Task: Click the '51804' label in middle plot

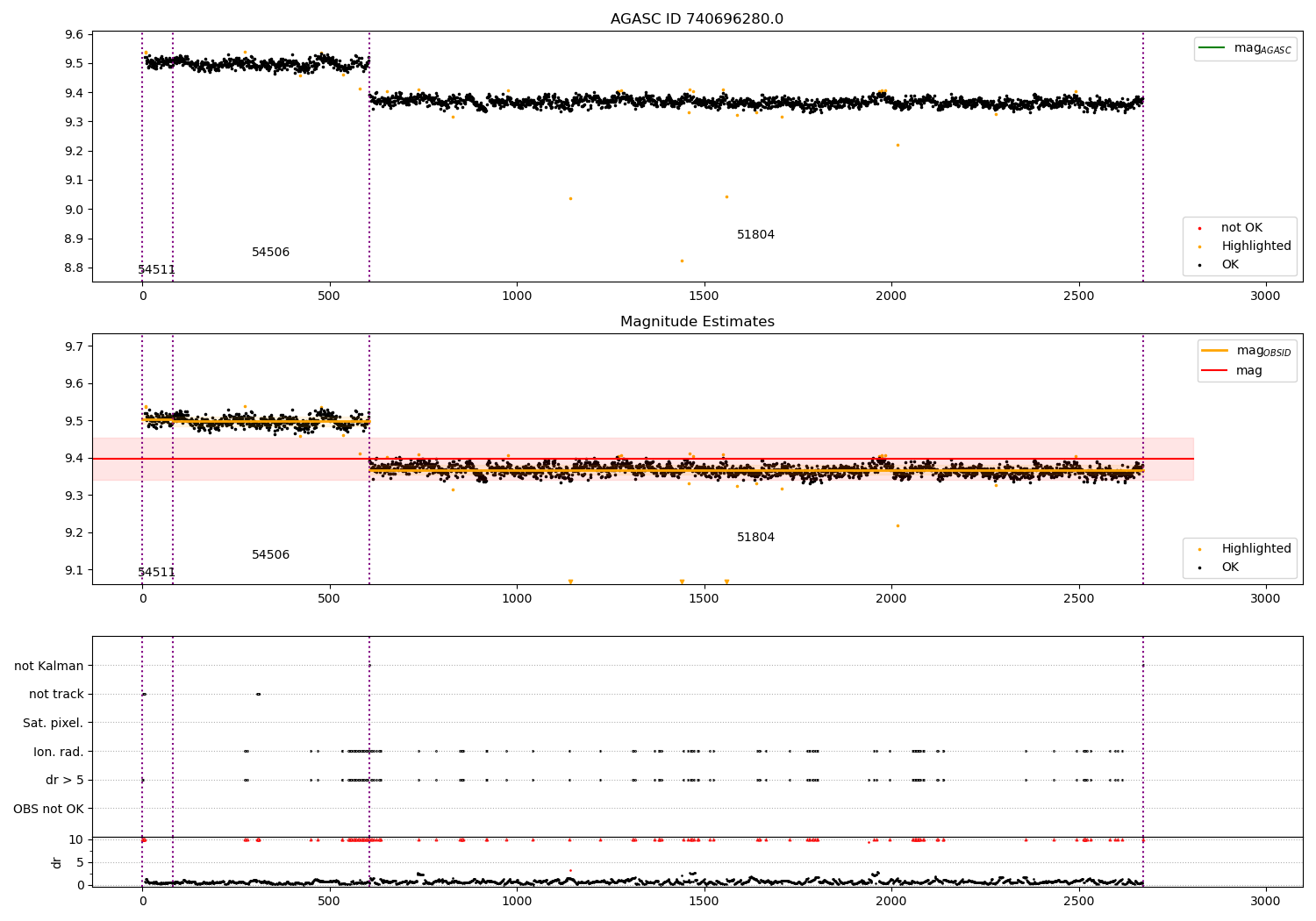Action: [755, 538]
